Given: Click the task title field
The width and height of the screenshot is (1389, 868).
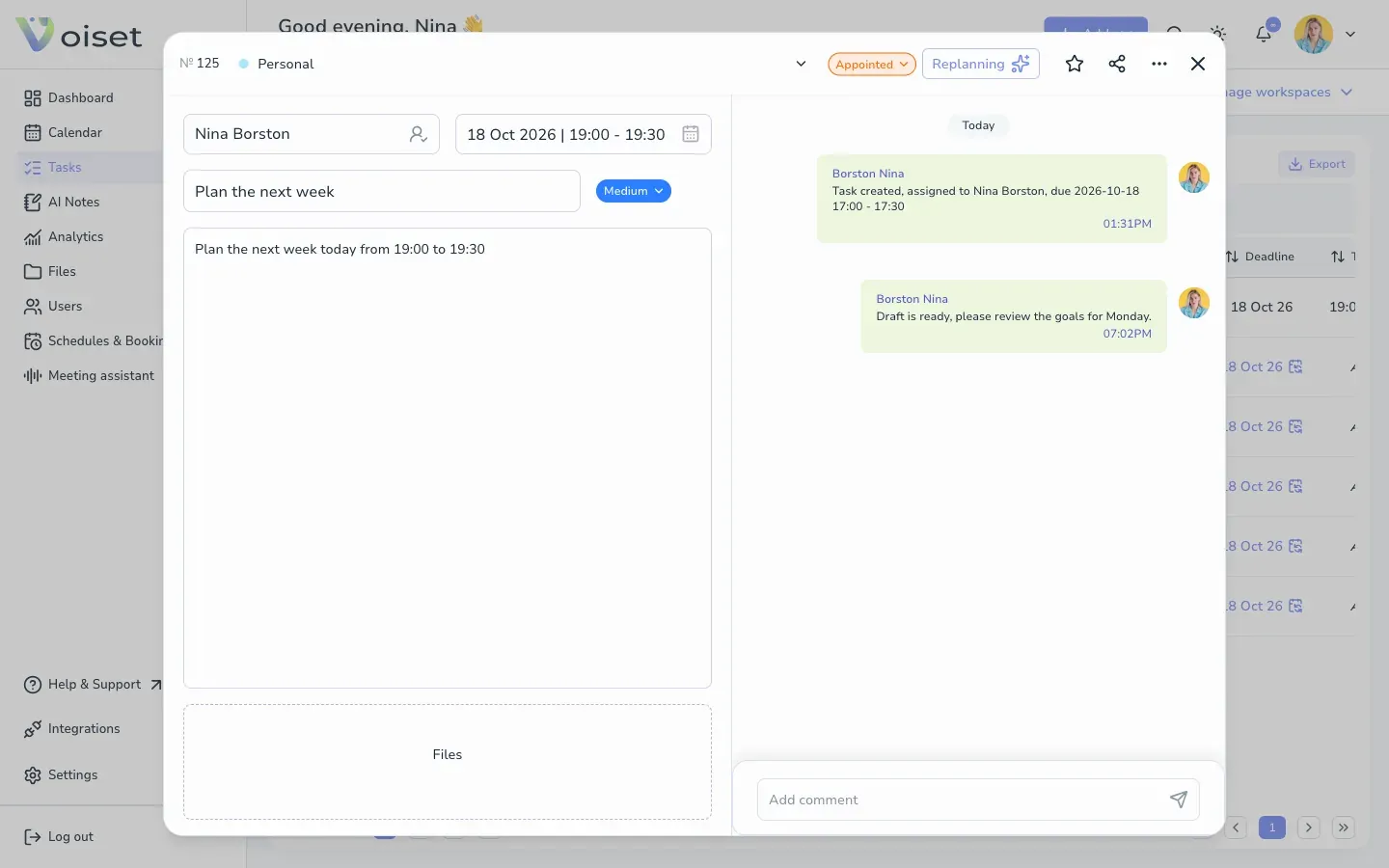Looking at the screenshot, I should point(382,191).
